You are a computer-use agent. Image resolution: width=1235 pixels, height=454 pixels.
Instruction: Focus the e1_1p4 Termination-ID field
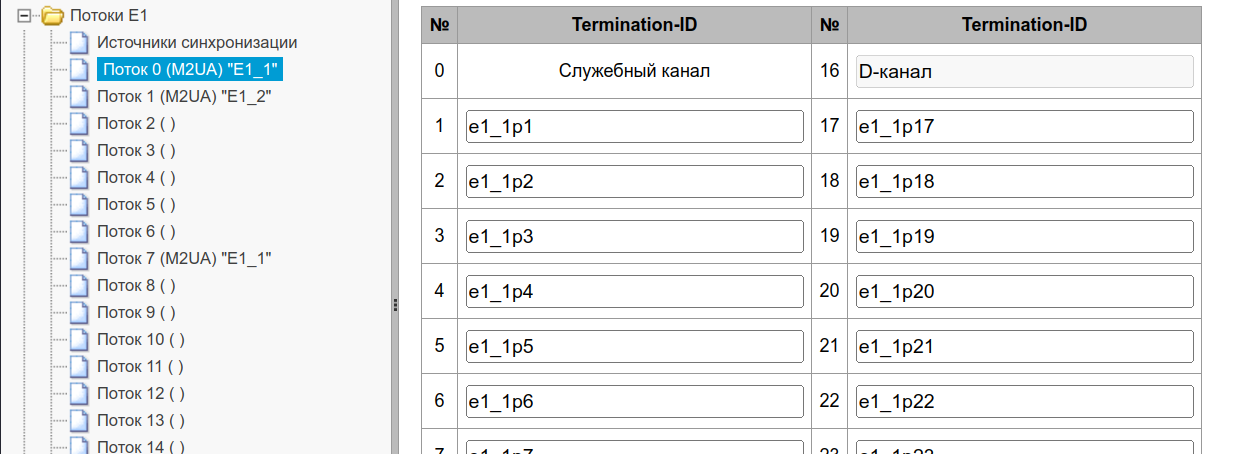click(x=634, y=292)
